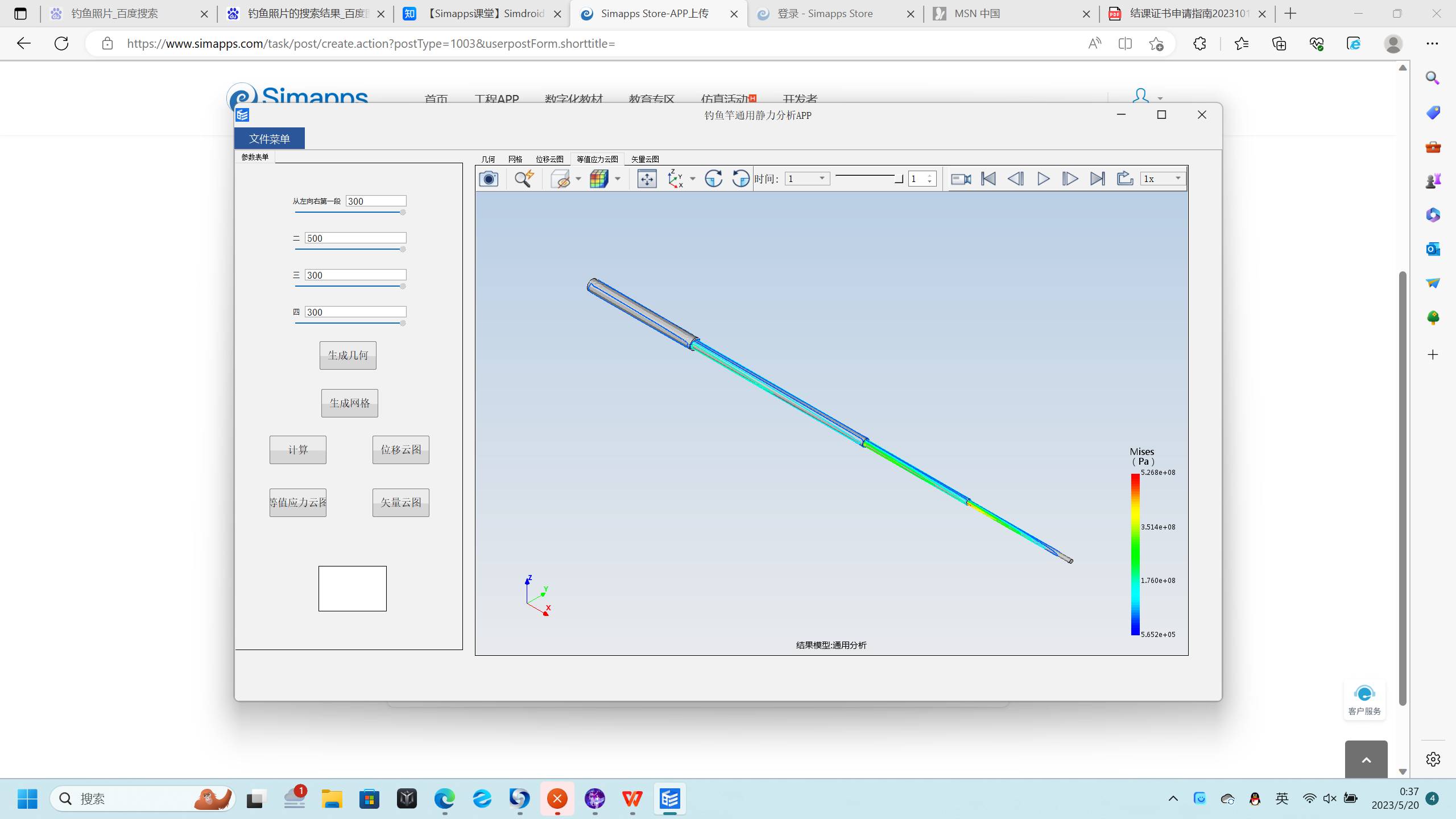The image size is (1456, 819).
Task: Switch to the 网格 tab
Action: pos(515,159)
